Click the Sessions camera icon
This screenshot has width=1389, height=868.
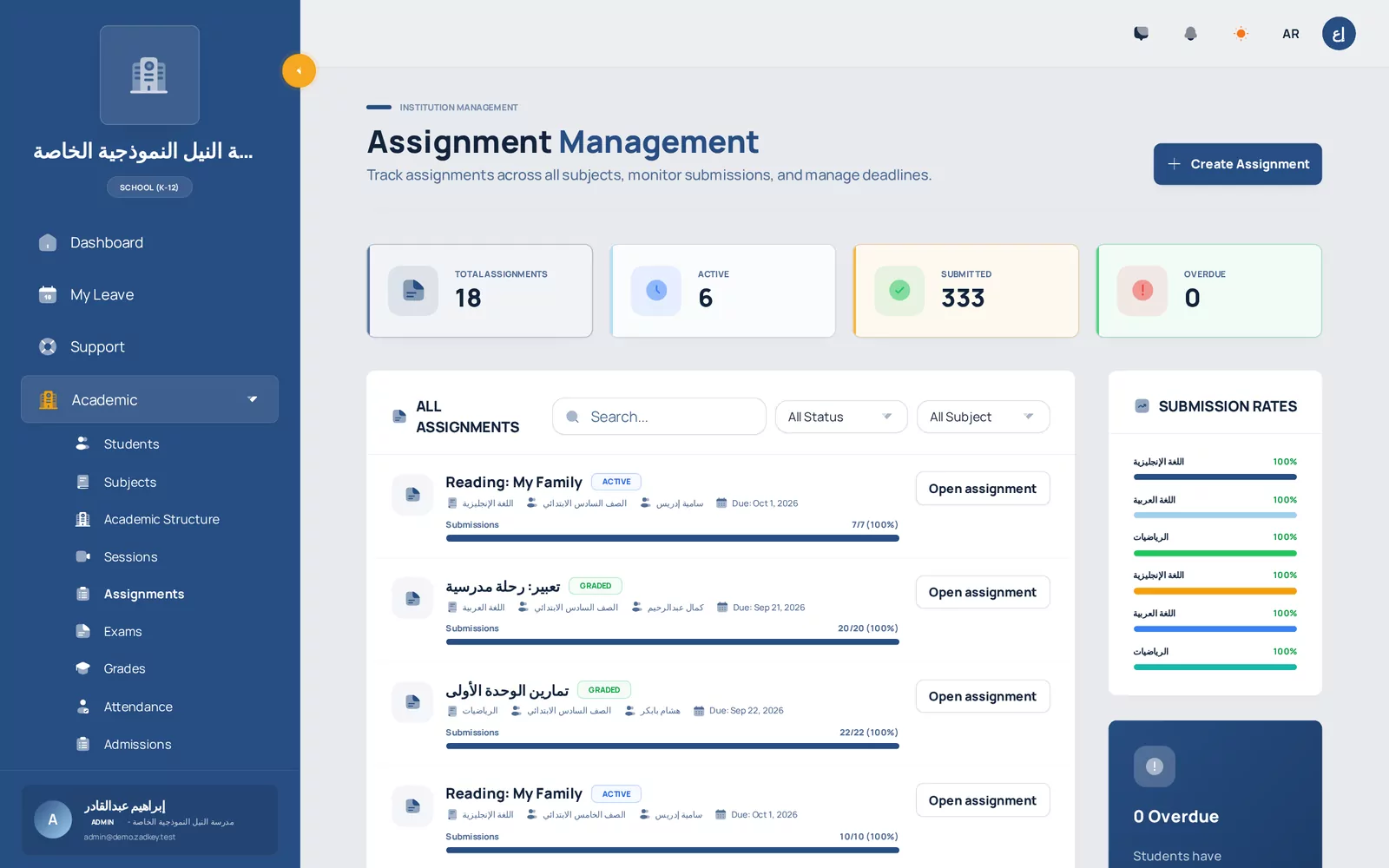click(83, 556)
